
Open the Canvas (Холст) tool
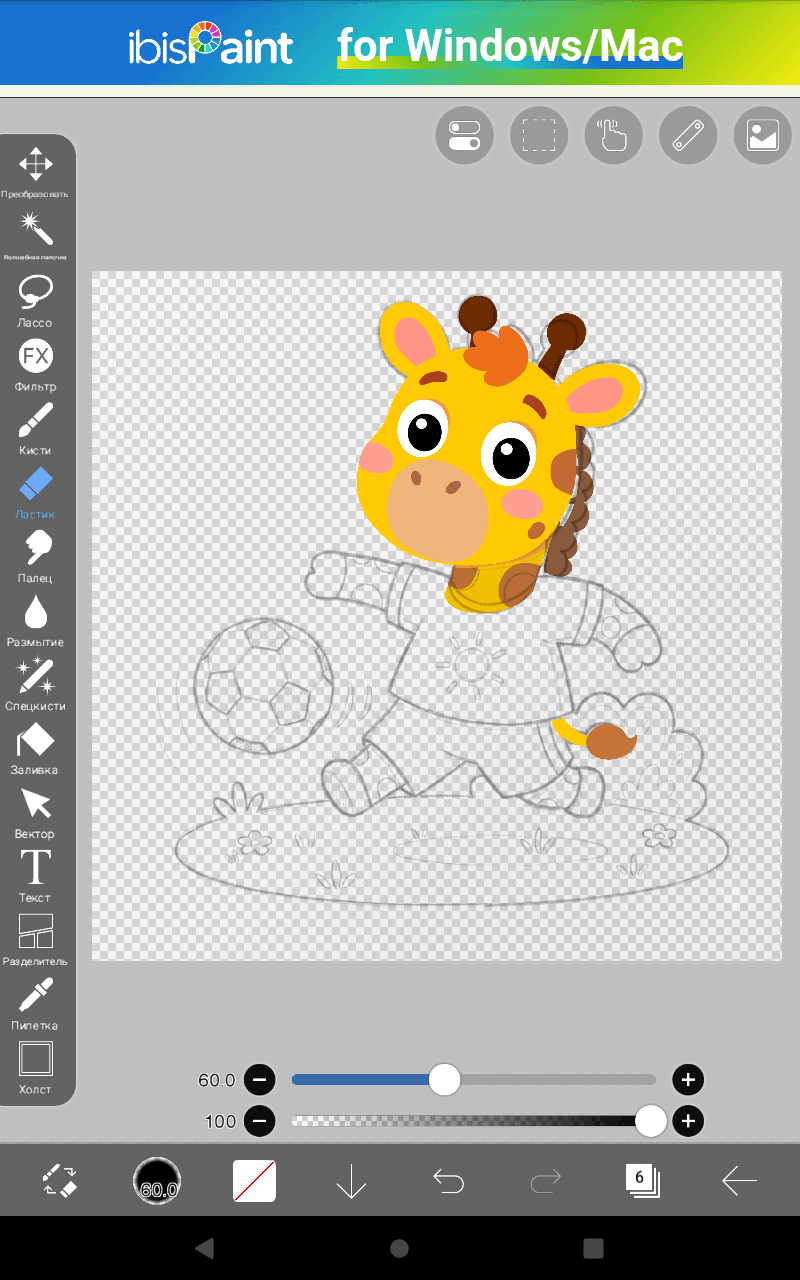coord(36,1068)
